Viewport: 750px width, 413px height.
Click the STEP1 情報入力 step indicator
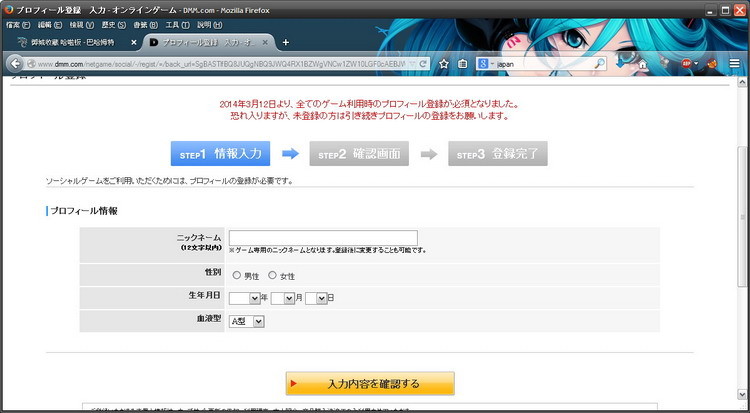pos(220,154)
